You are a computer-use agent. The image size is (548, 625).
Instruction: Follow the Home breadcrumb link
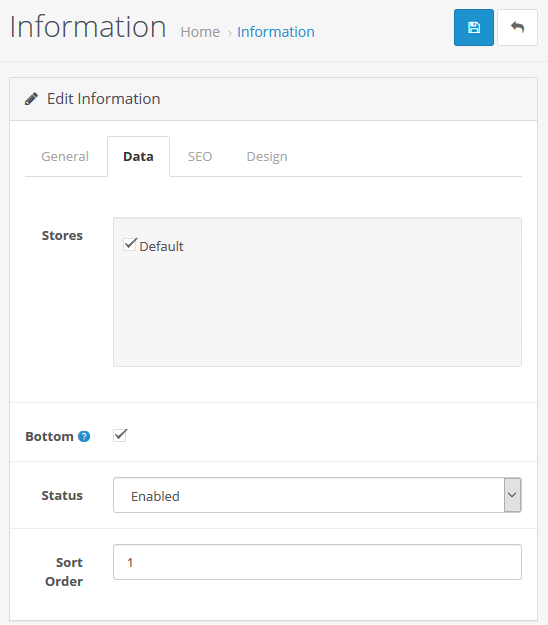(200, 32)
